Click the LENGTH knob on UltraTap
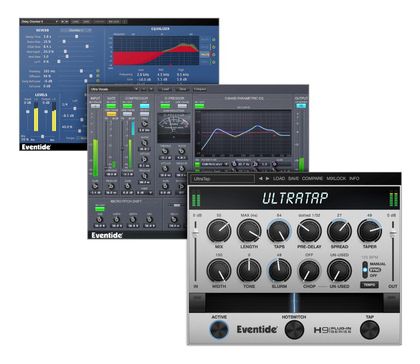This screenshot has width=420, height=364. pyautogui.click(x=249, y=231)
